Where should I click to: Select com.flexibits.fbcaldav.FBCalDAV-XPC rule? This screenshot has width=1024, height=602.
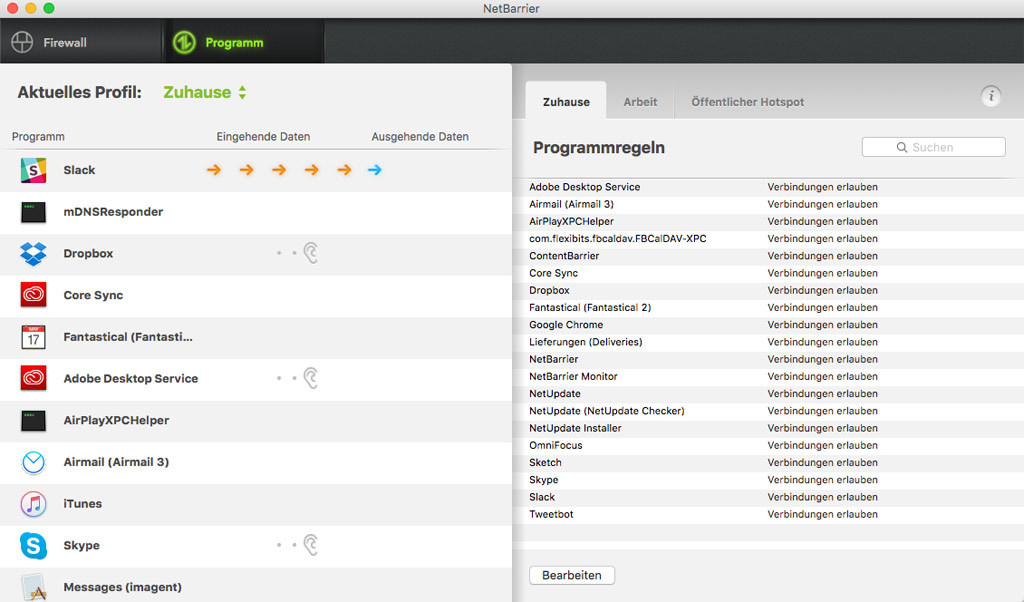coord(768,238)
